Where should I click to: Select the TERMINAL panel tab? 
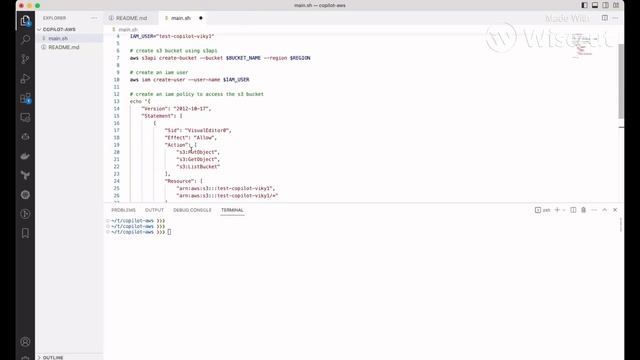(232, 210)
